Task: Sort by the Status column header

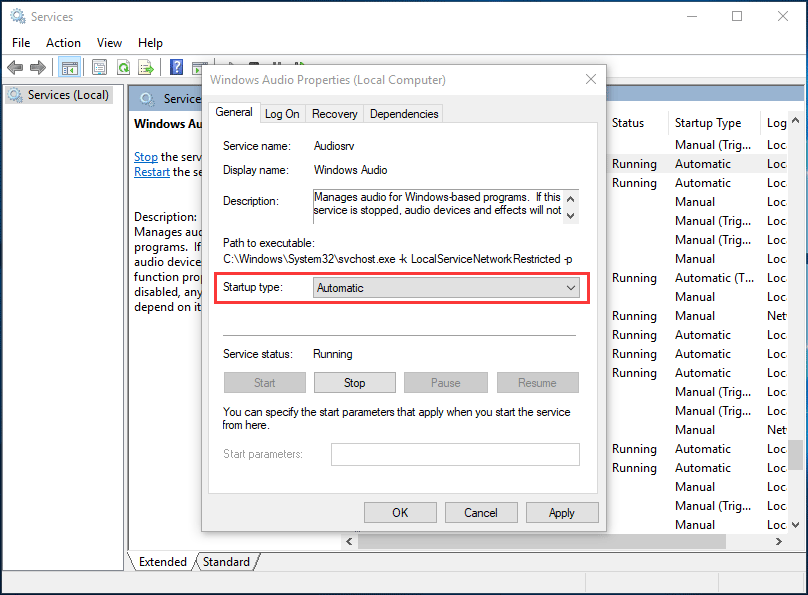Action: [628, 123]
